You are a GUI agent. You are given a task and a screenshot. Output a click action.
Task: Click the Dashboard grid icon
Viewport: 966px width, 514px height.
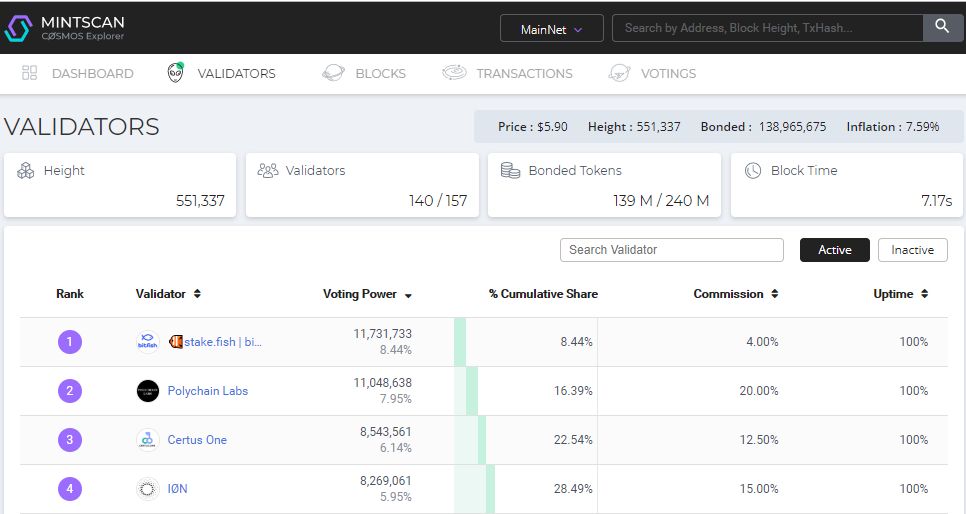coord(30,73)
